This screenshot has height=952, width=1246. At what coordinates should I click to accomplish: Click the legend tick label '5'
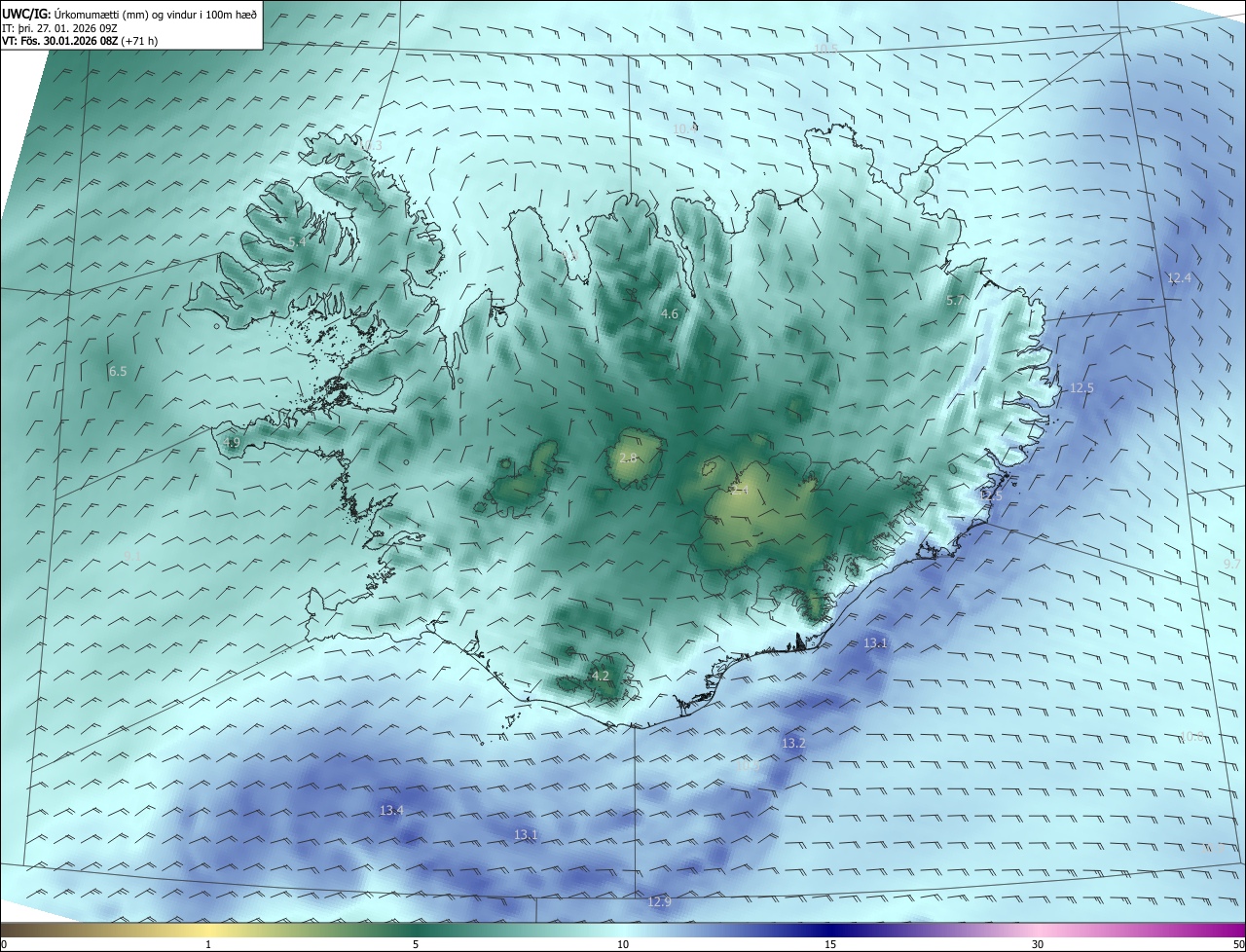(x=416, y=944)
